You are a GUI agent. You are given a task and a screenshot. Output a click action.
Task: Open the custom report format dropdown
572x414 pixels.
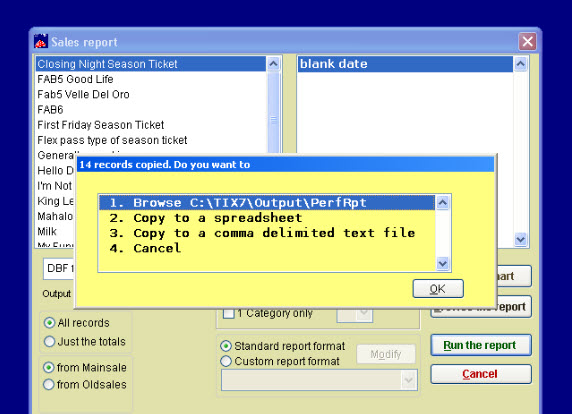coord(409,380)
